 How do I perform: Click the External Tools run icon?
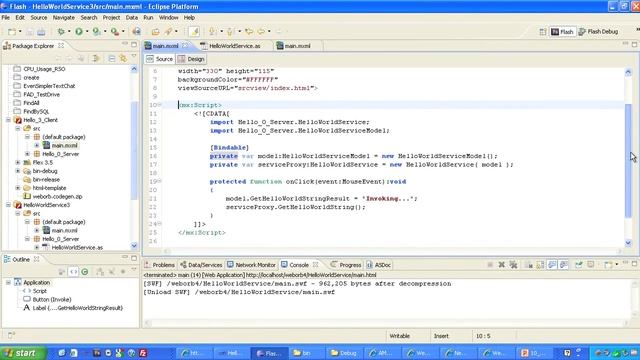click(115, 31)
